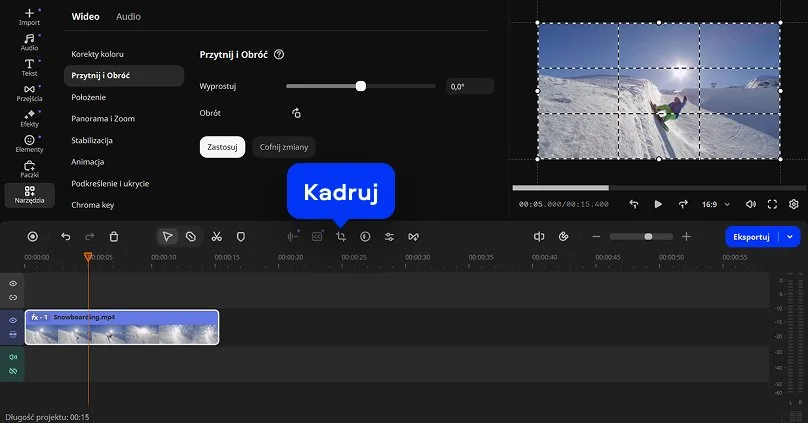
Task: Mute the audio track speaker toggle
Action: pos(13,357)
